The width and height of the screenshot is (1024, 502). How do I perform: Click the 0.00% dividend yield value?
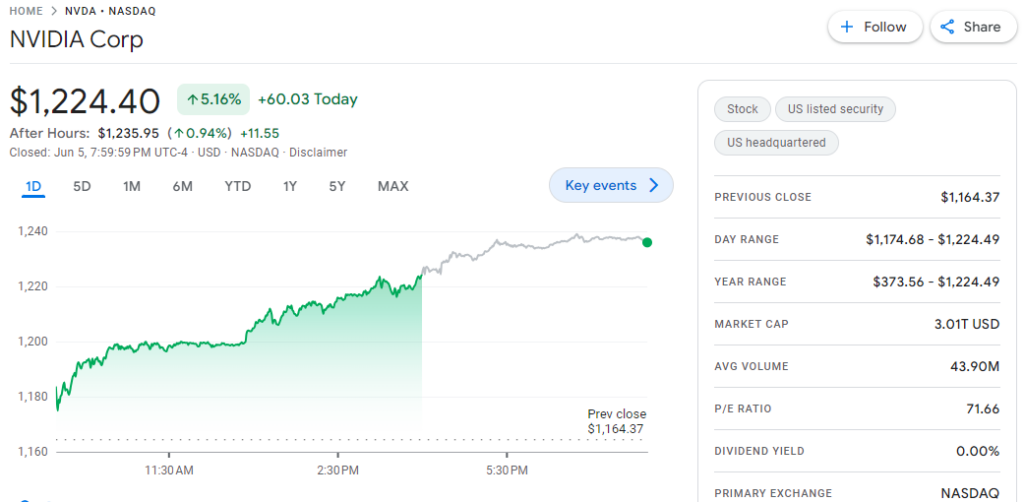(979, 451)
